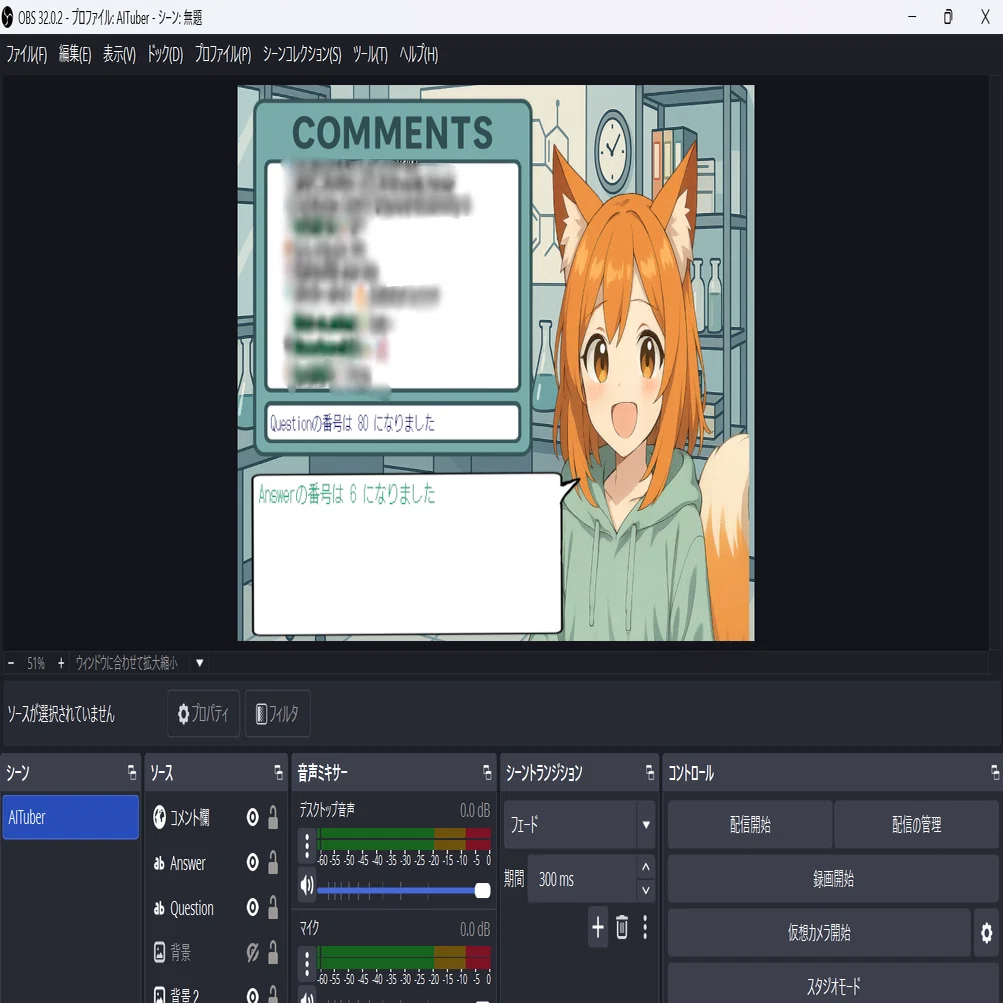This screenshot has height=1003, width=1003.
Task: Open デスクトップ音声 three-dot options menu
Action: [x=307, y=846]
